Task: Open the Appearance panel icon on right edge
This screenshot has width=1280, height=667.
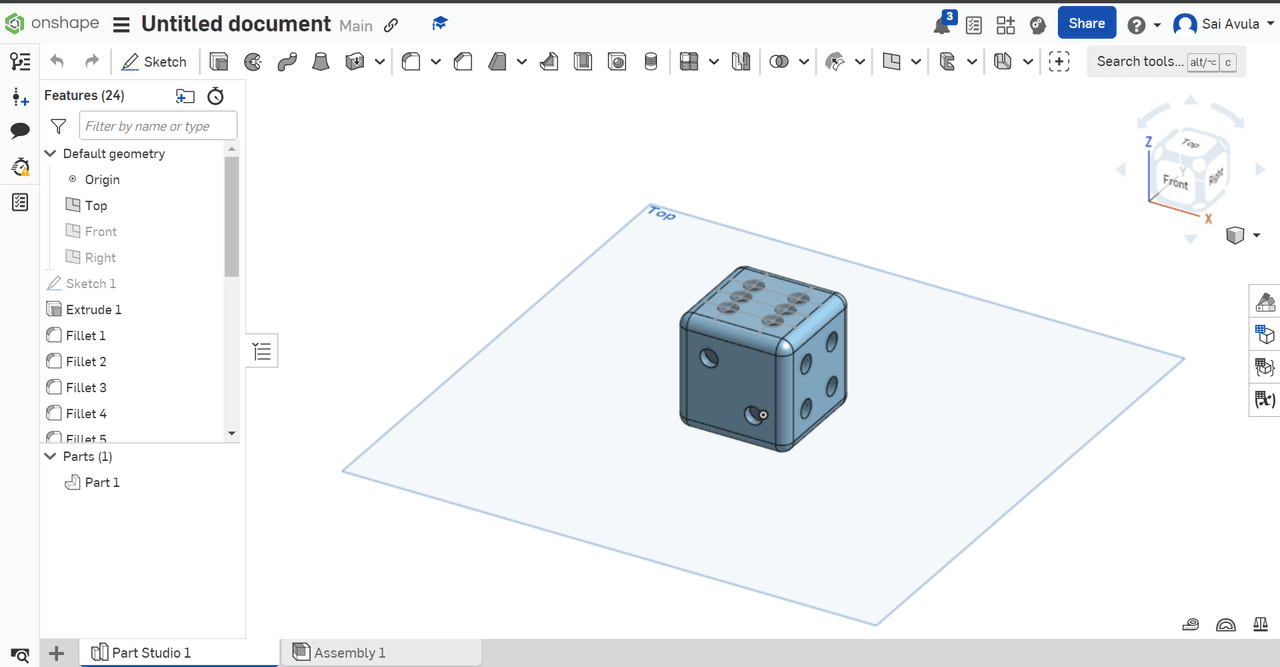Action: pos(1265,301)
